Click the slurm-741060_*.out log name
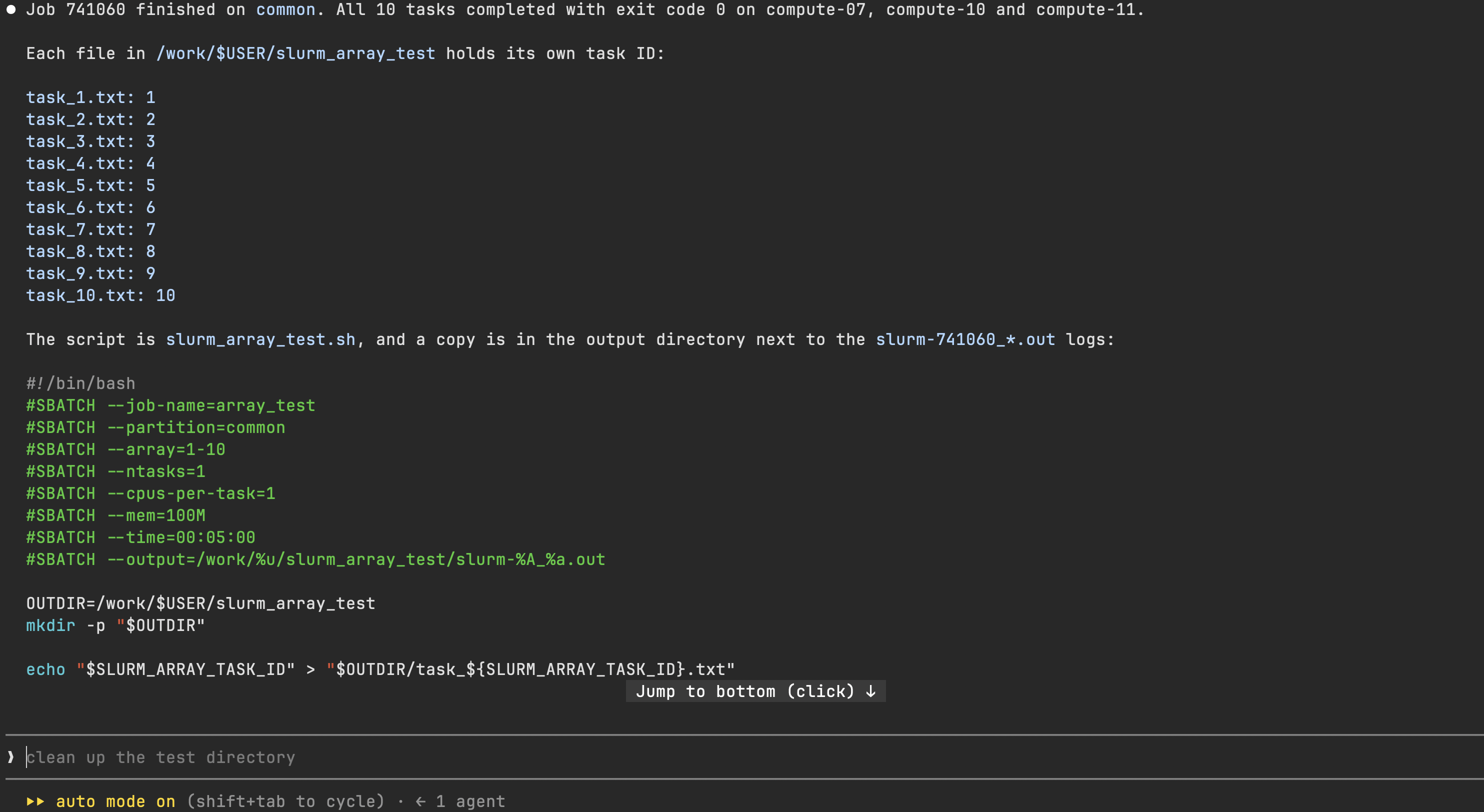This screenshot has width=1484, height=812. 965,339
